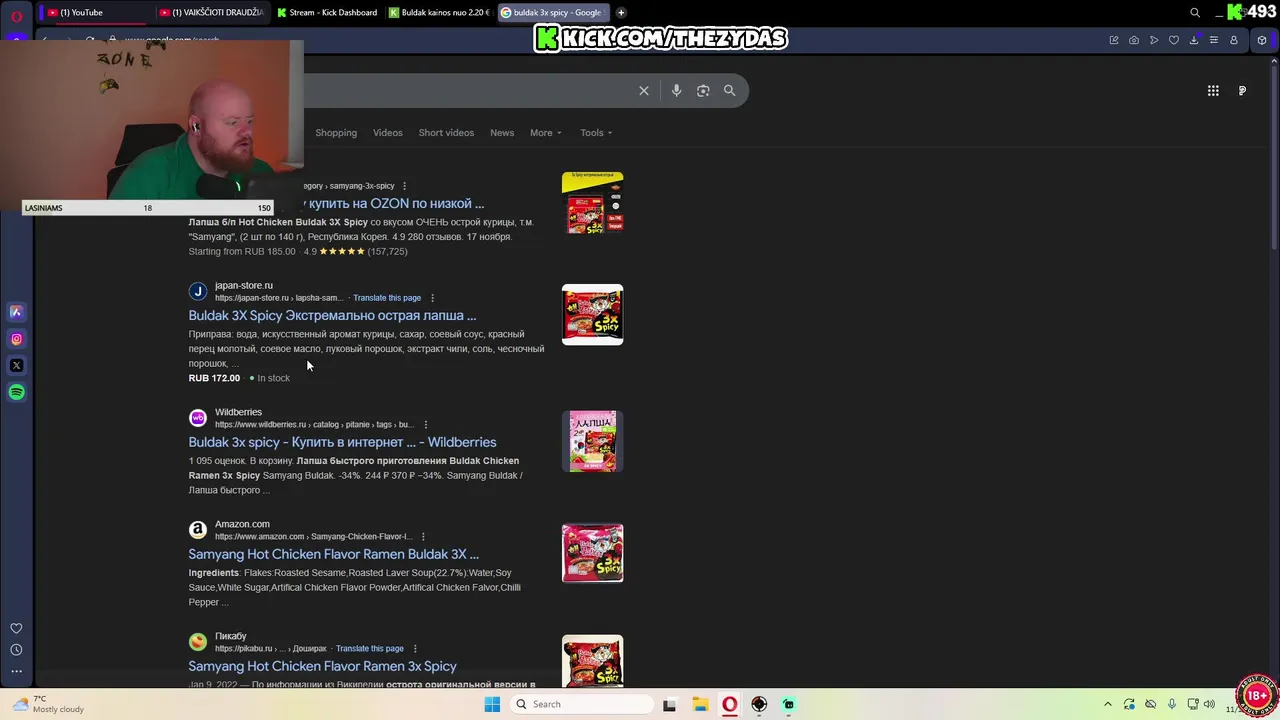Switch to Stream - Kick Dashboard tab

328,13
